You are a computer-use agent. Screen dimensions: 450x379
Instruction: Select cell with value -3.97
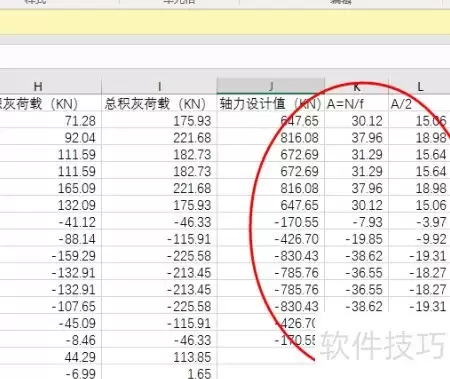pos(419,222)
